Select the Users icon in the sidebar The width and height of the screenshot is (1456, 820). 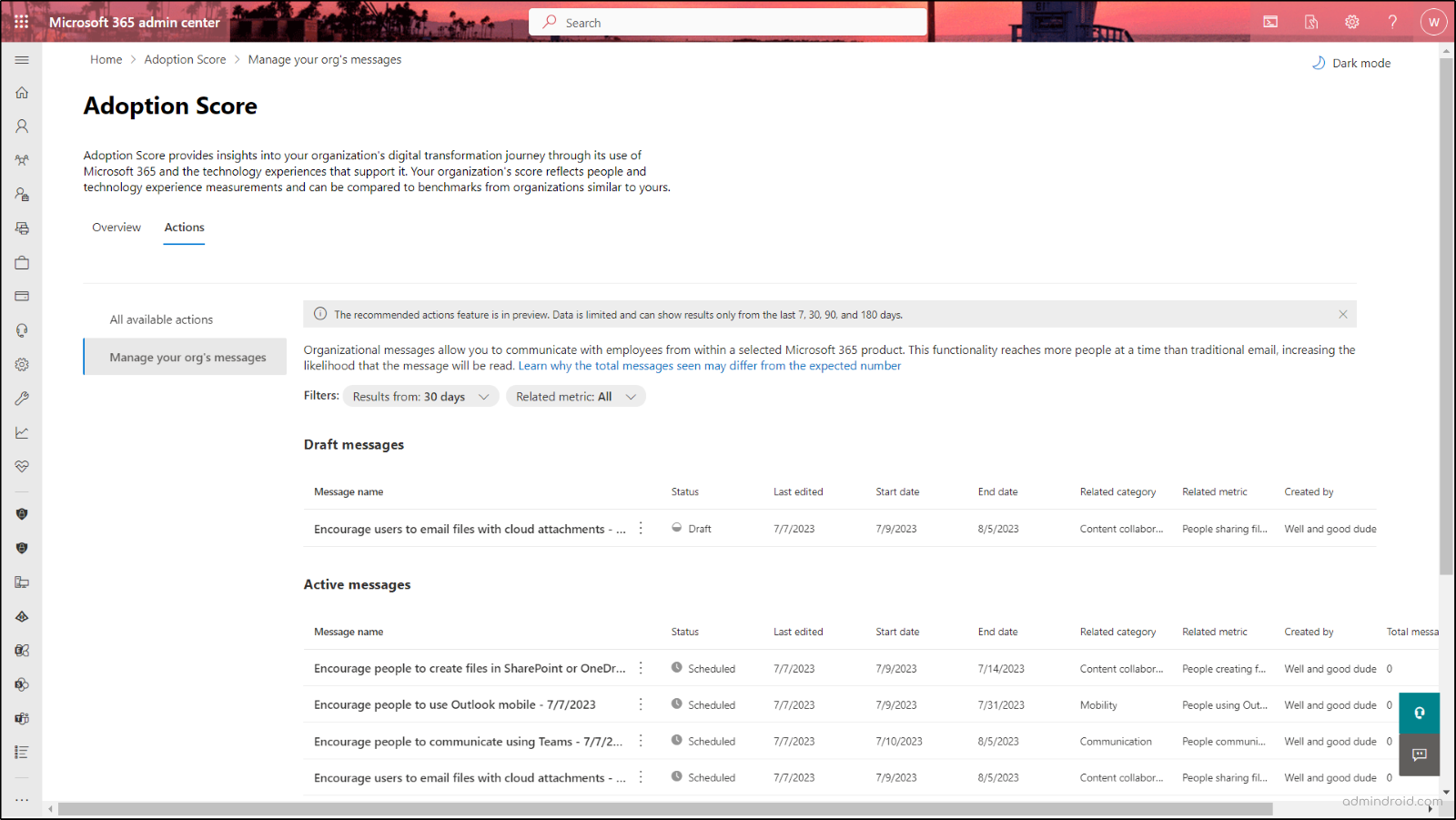tap(22, 126)
